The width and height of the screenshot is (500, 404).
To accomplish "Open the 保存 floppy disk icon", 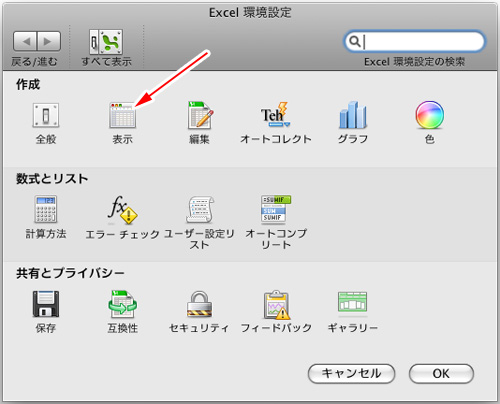I will 46,304.
